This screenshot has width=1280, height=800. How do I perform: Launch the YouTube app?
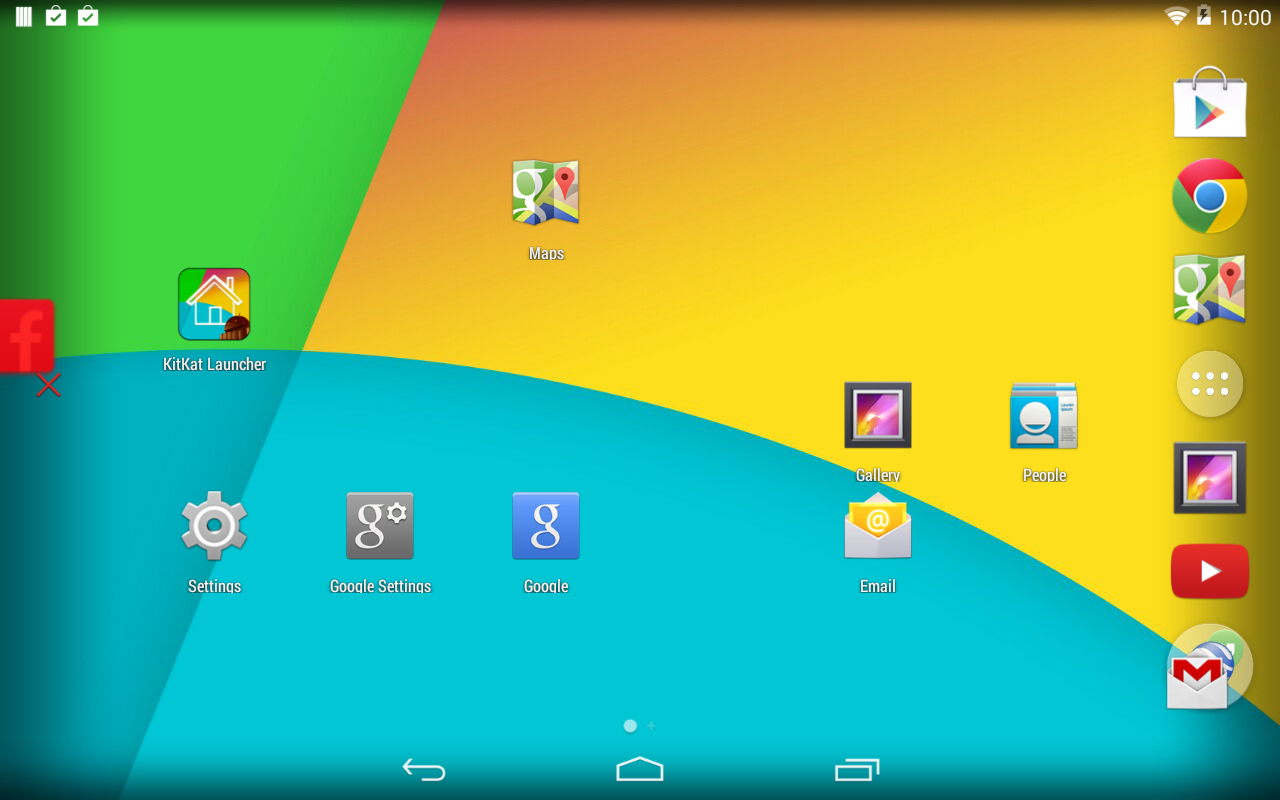coord(1210,571)
